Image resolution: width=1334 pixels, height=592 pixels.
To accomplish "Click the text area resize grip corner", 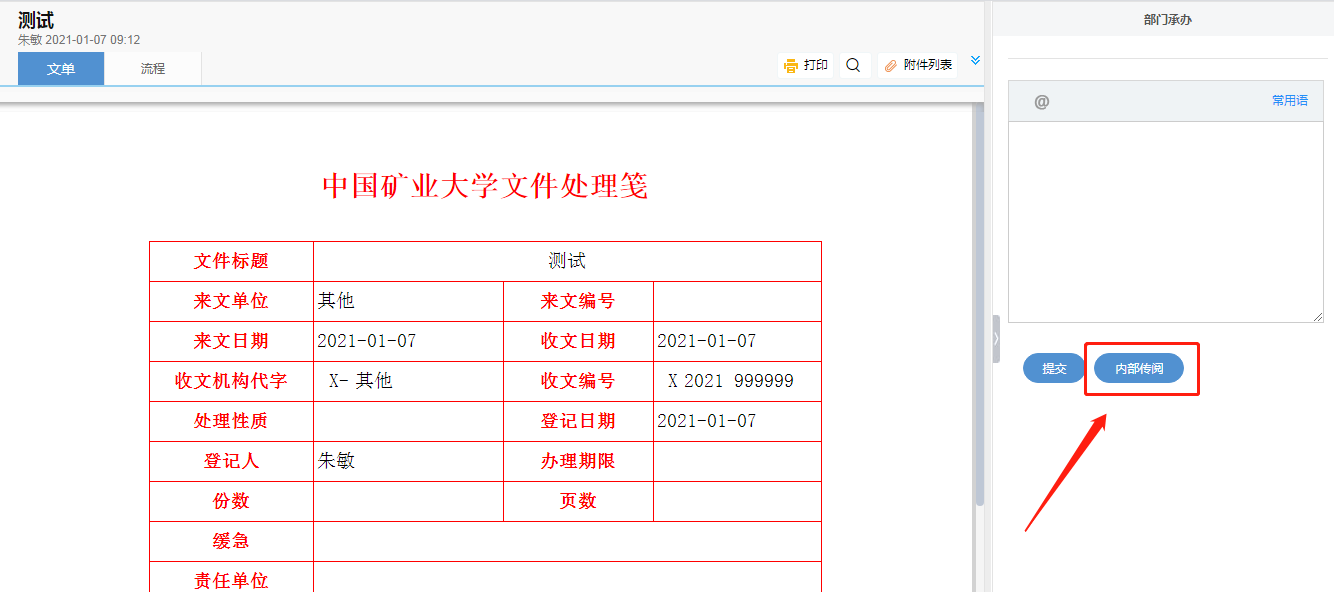I will 1318,316.
